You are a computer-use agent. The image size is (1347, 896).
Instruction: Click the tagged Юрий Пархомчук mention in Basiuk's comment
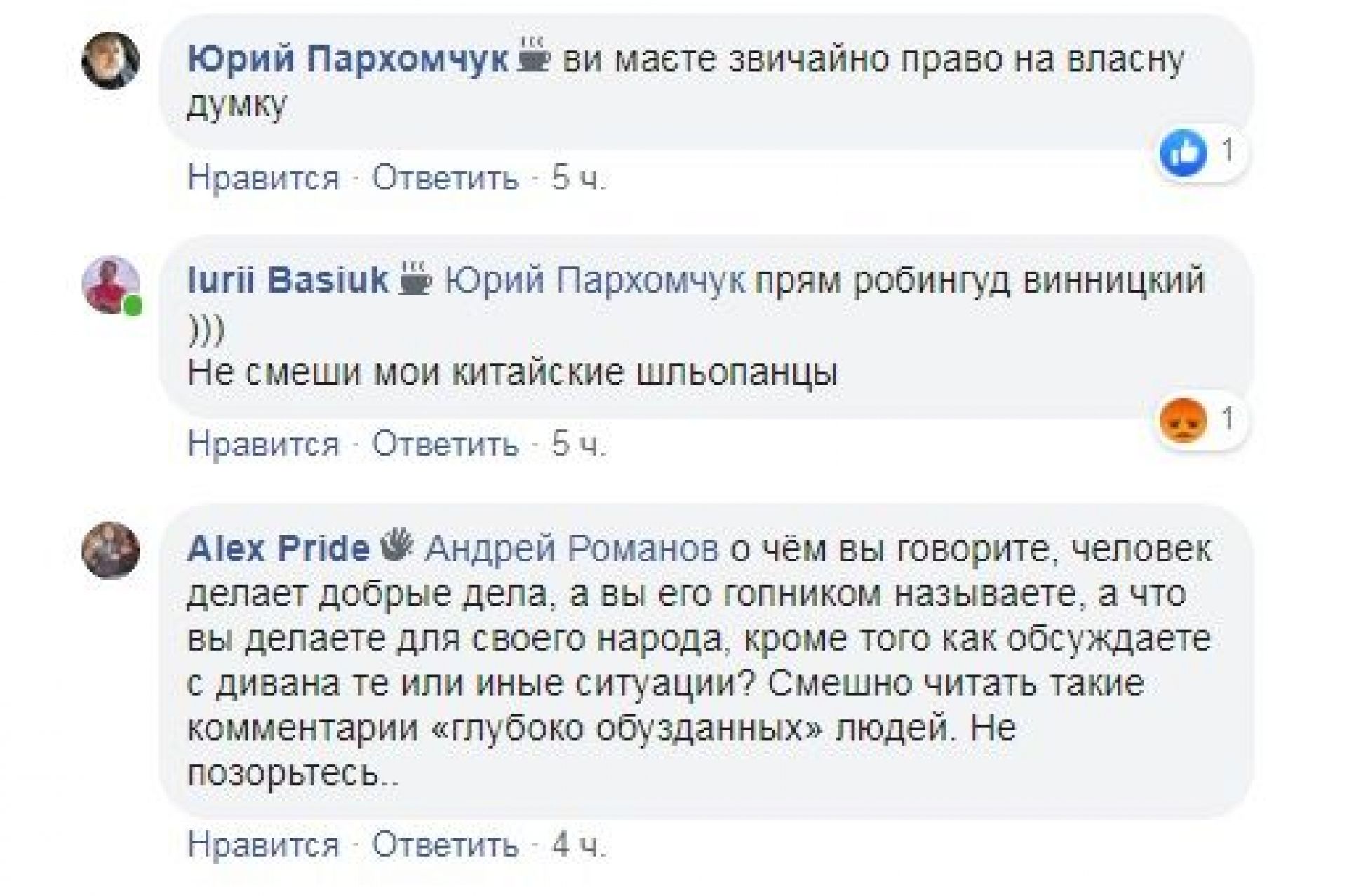tap(595, 281)
